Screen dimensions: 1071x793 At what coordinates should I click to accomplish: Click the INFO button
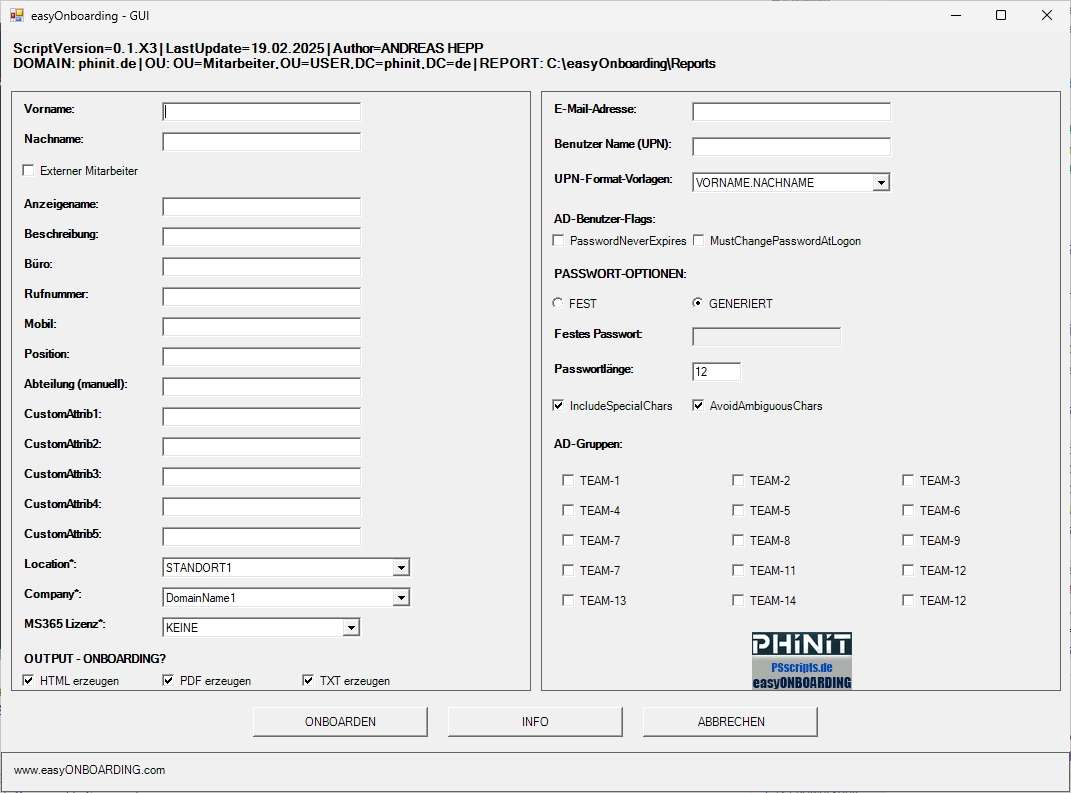(535, 721)
